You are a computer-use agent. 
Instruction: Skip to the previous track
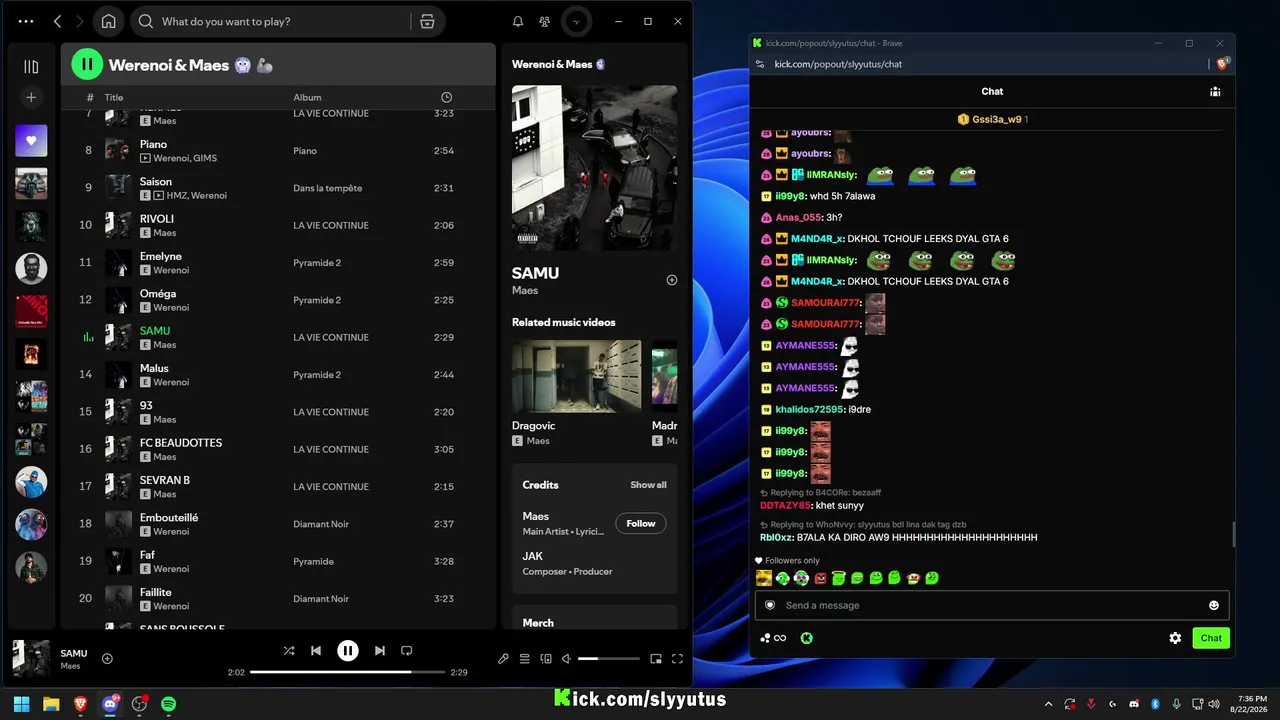click(316, 650)
